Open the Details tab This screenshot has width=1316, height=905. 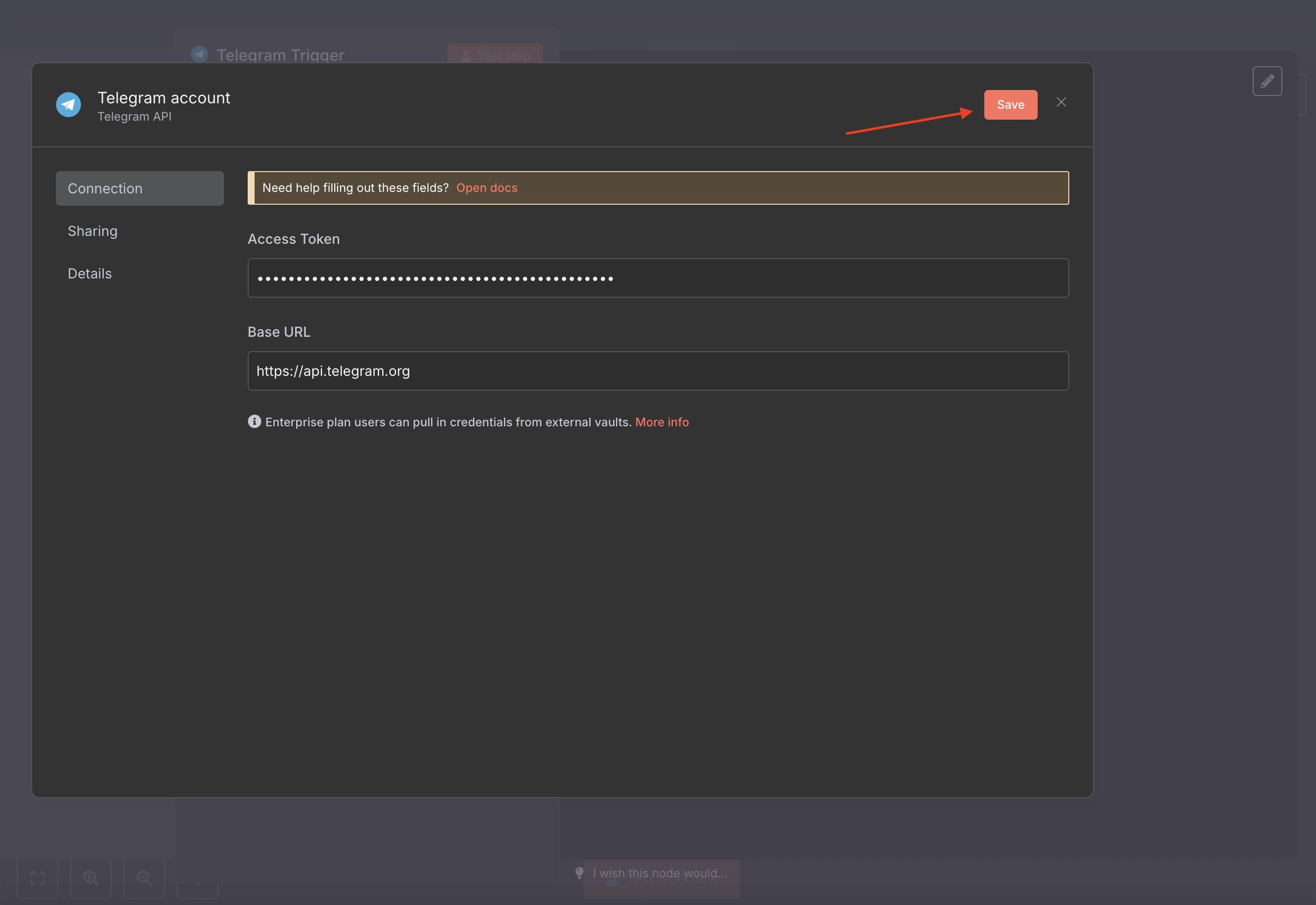[89, 273]
